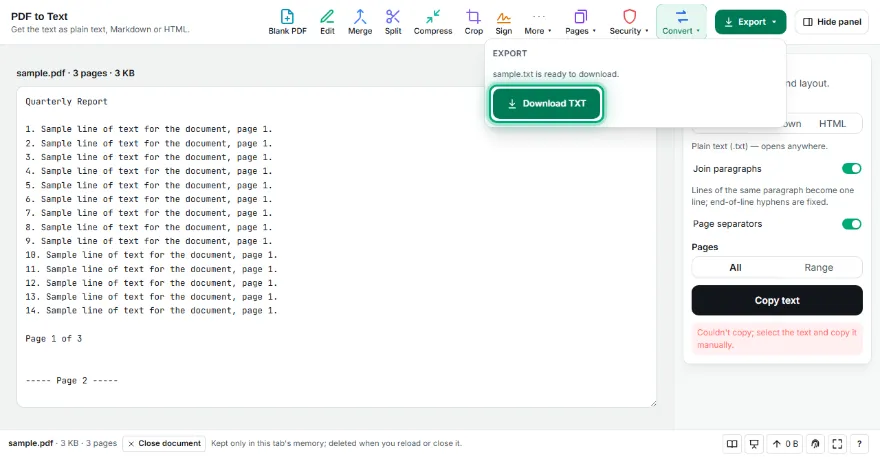880x457 pixels.
Task: Toggle Join paragraphs switch
Action: point(851,168)
